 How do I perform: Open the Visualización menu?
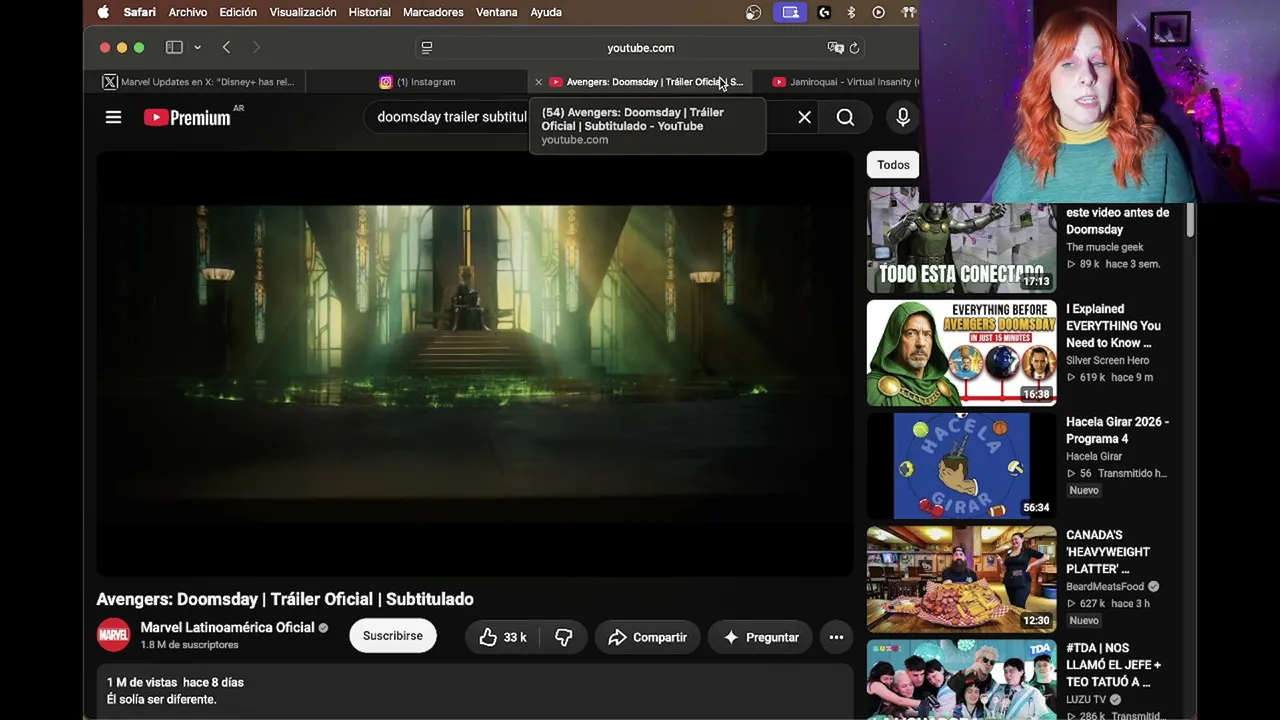tap(303, 12)
